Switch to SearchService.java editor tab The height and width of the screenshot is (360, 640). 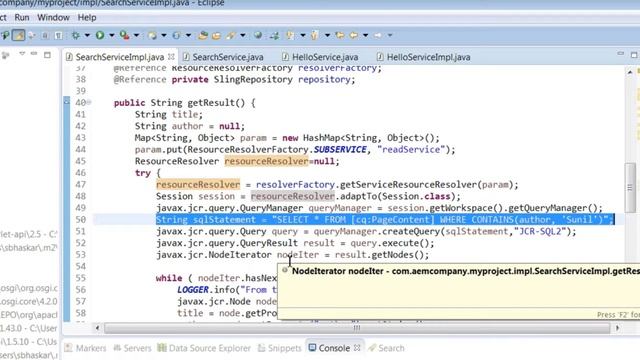coord(228,57)
